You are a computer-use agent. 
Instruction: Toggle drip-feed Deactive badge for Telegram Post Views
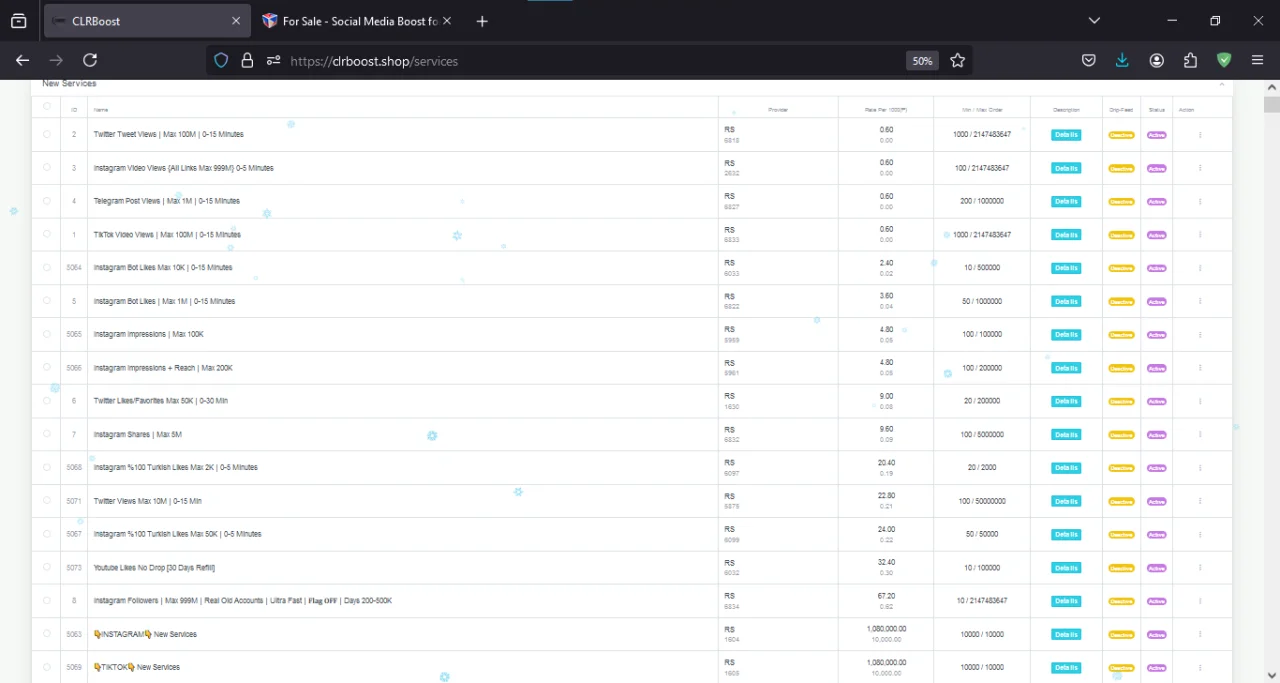coord(1121,201)
